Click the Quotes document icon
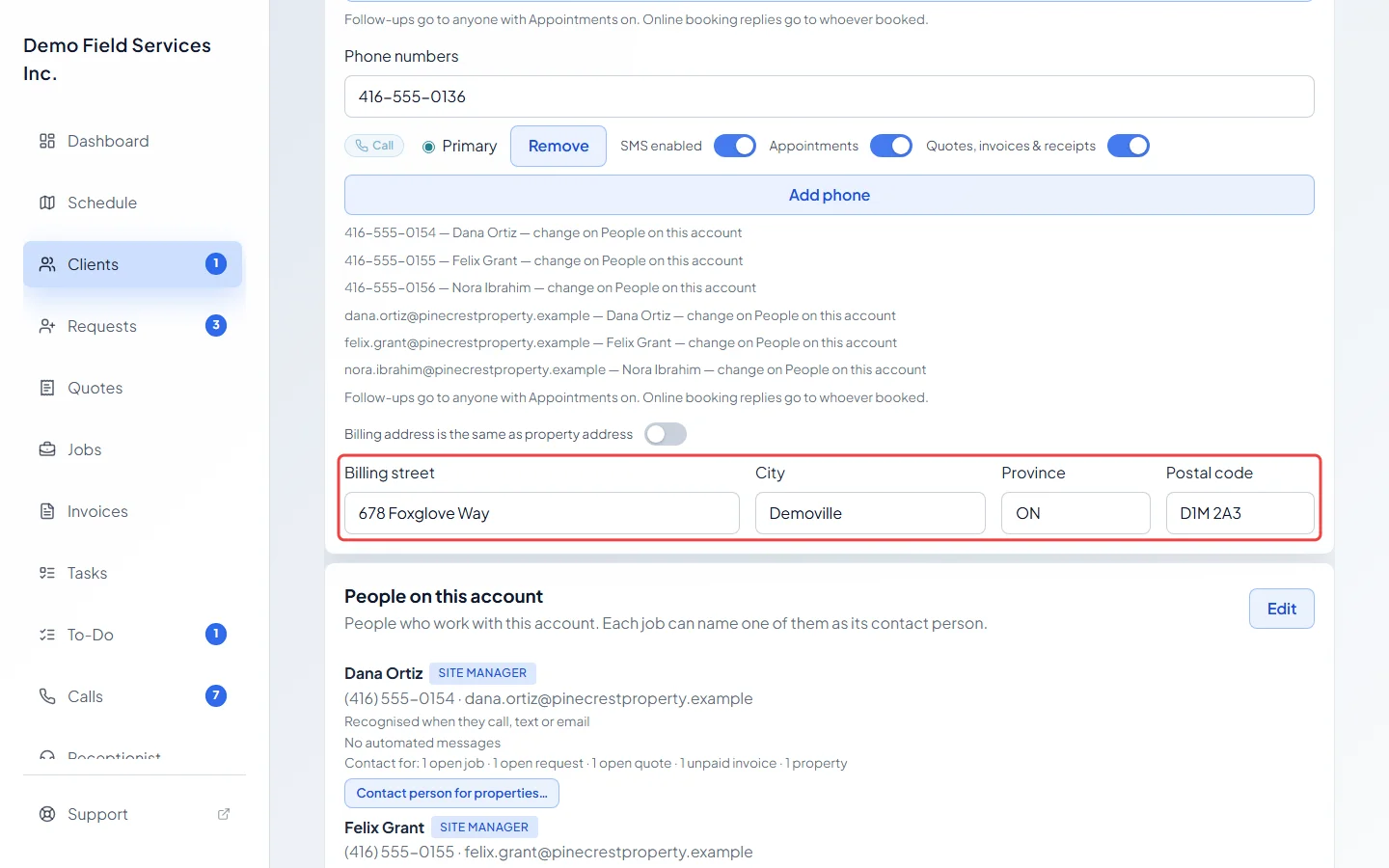The height and width of the screenshot is (868, 1389). (47, 388)
